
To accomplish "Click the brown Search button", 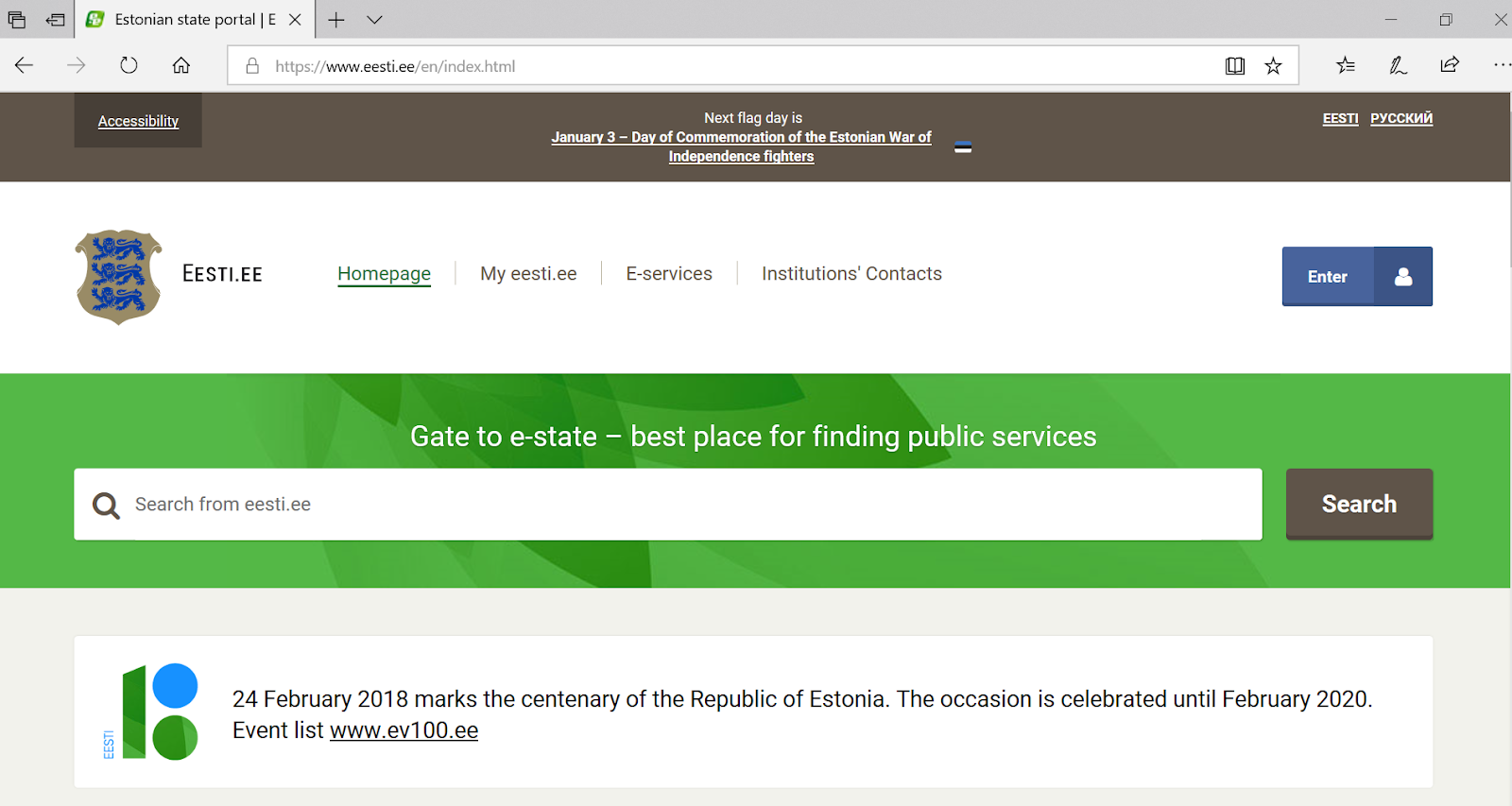I will (x=1359, y=504).
